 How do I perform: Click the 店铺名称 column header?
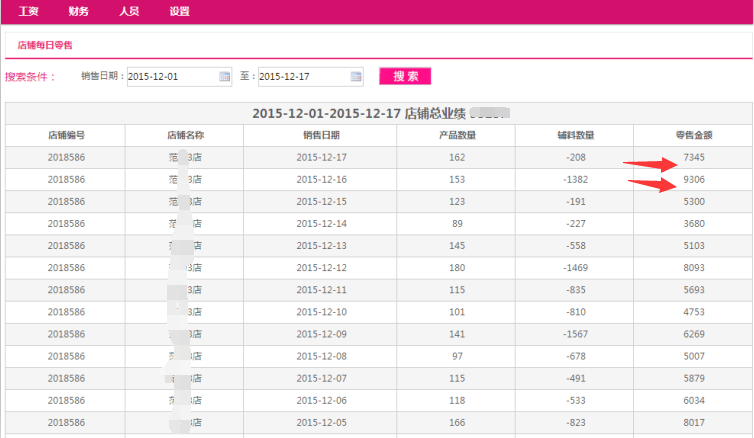tap(186, 135)
